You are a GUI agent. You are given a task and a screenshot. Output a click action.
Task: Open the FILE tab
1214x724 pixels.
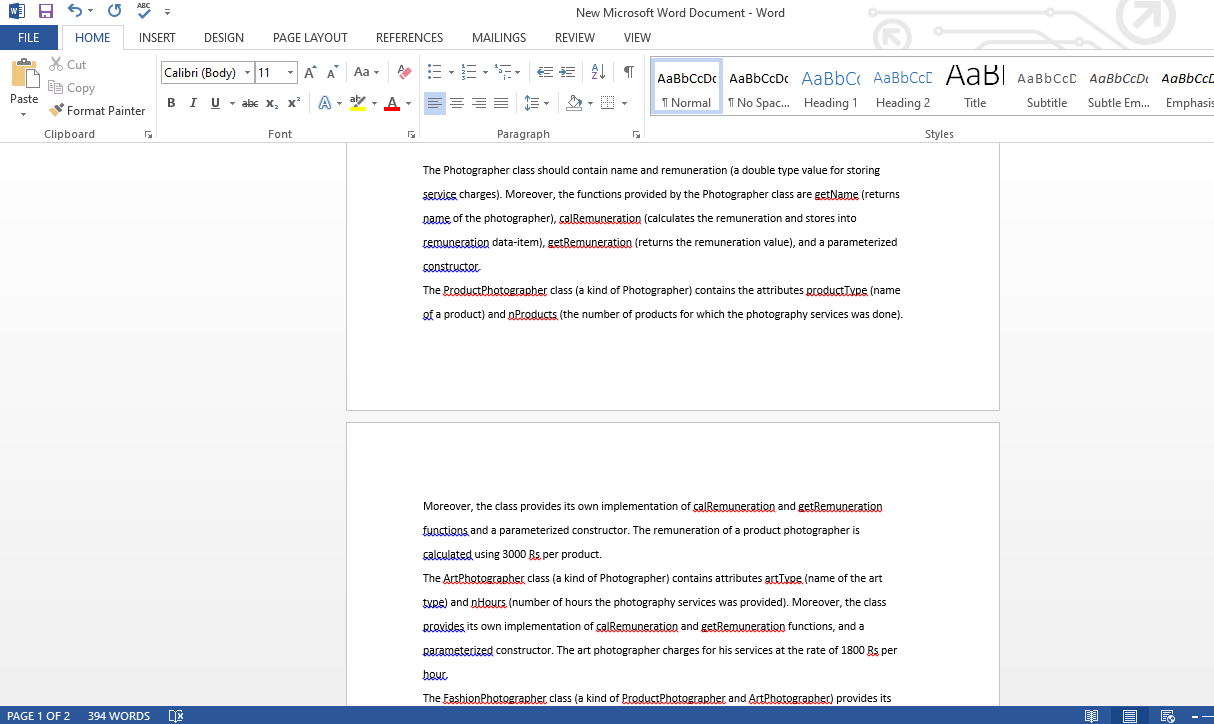29,38
